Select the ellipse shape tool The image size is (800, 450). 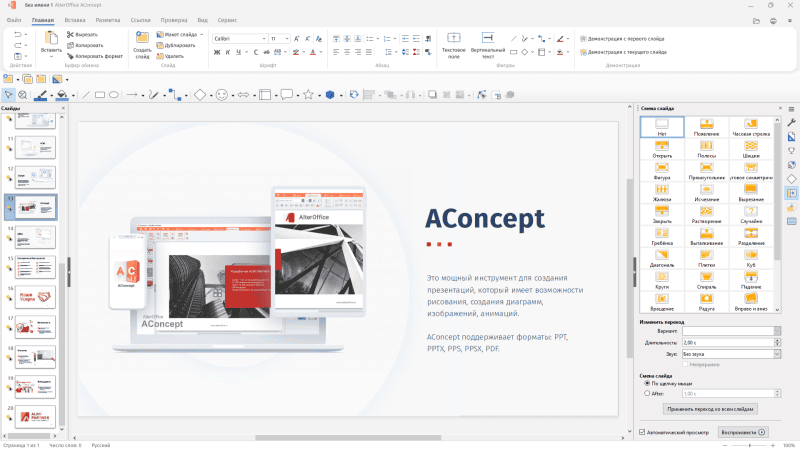pyautogui.click(x=114, y=95)
